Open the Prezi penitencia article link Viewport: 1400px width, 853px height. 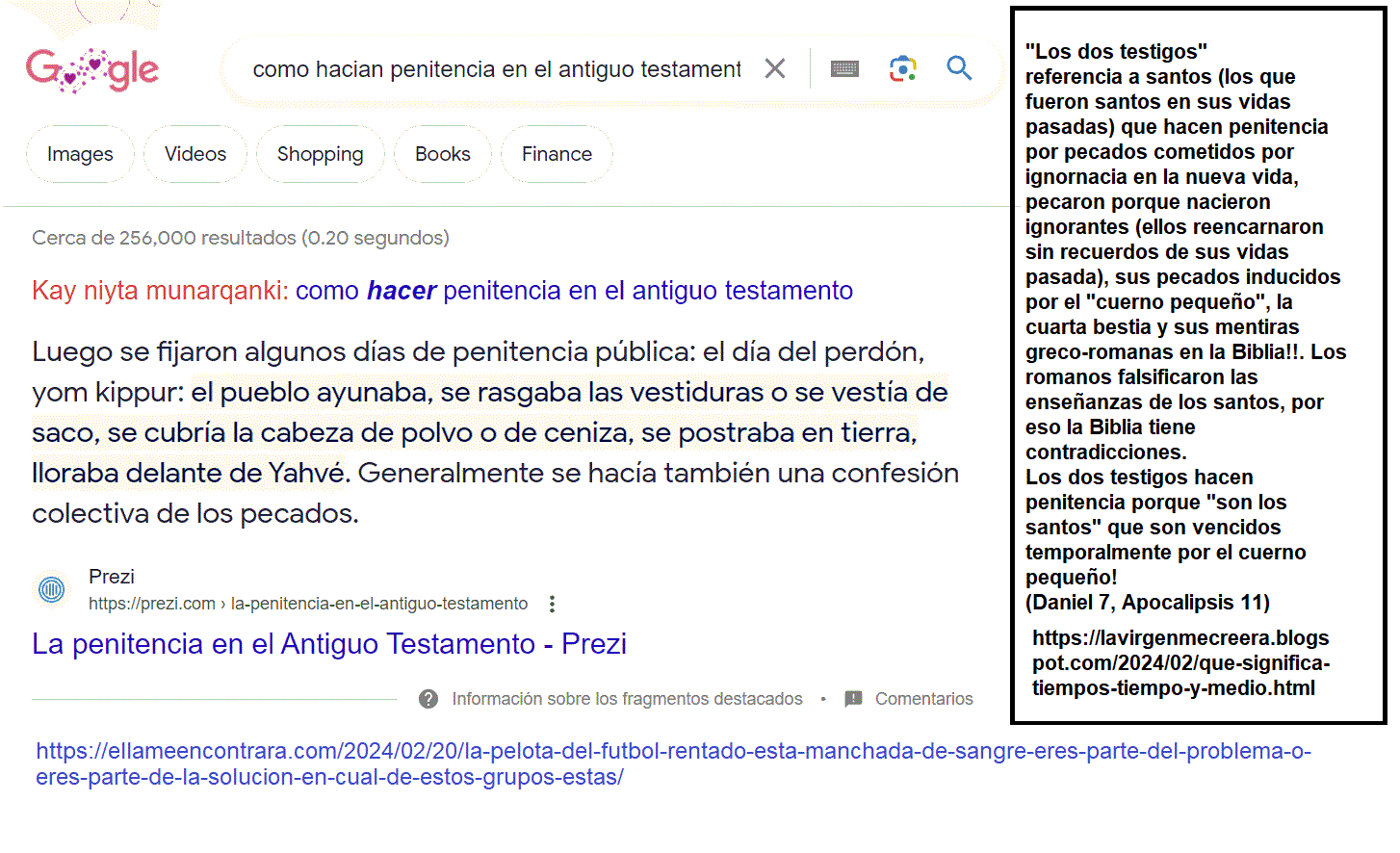pos(329,643)
